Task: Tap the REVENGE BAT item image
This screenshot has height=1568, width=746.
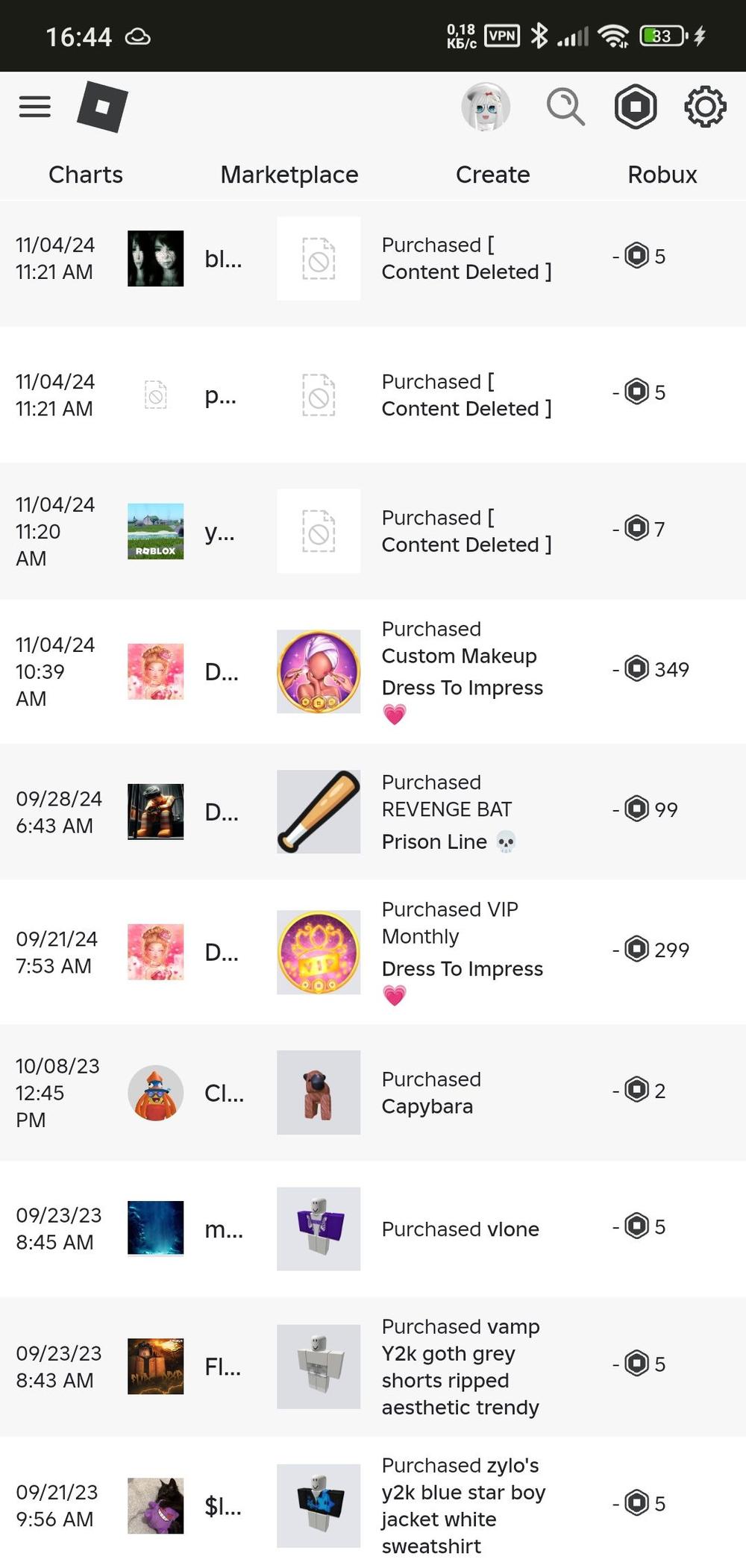Action: tap(319, 812)
